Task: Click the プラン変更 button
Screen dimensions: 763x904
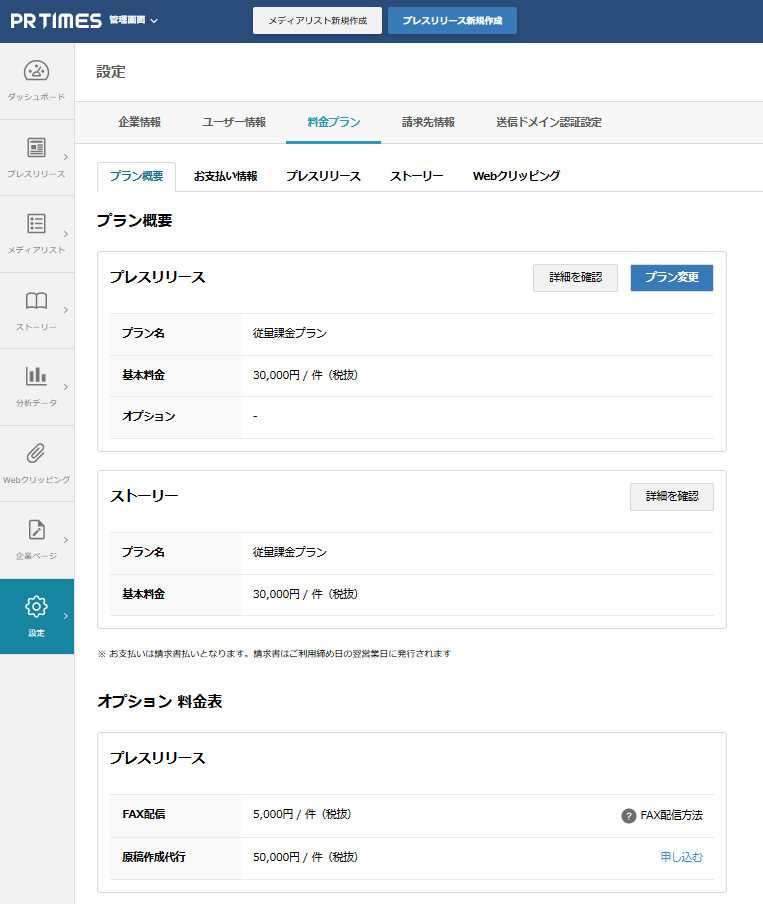Action: click(x=671, y=278)
